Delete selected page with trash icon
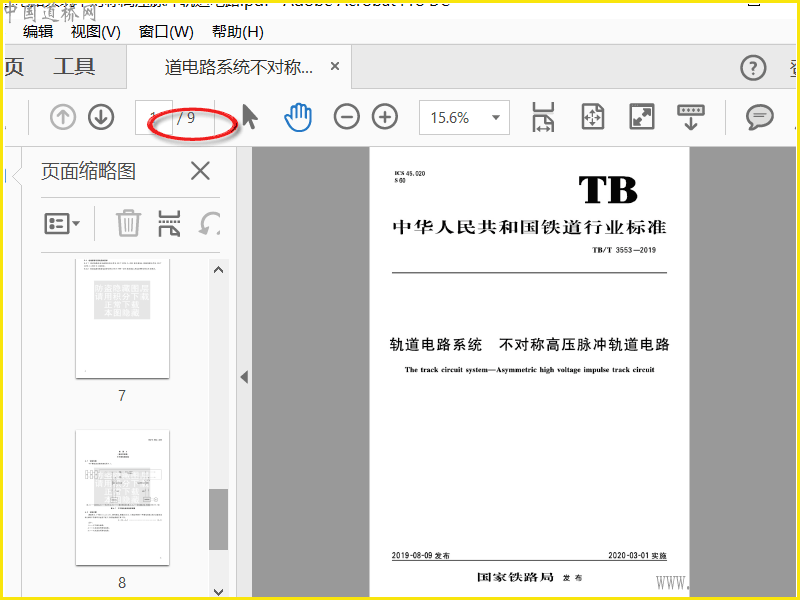Image resolution: width=800 pixels, height=600 pixels. (128, 223)
